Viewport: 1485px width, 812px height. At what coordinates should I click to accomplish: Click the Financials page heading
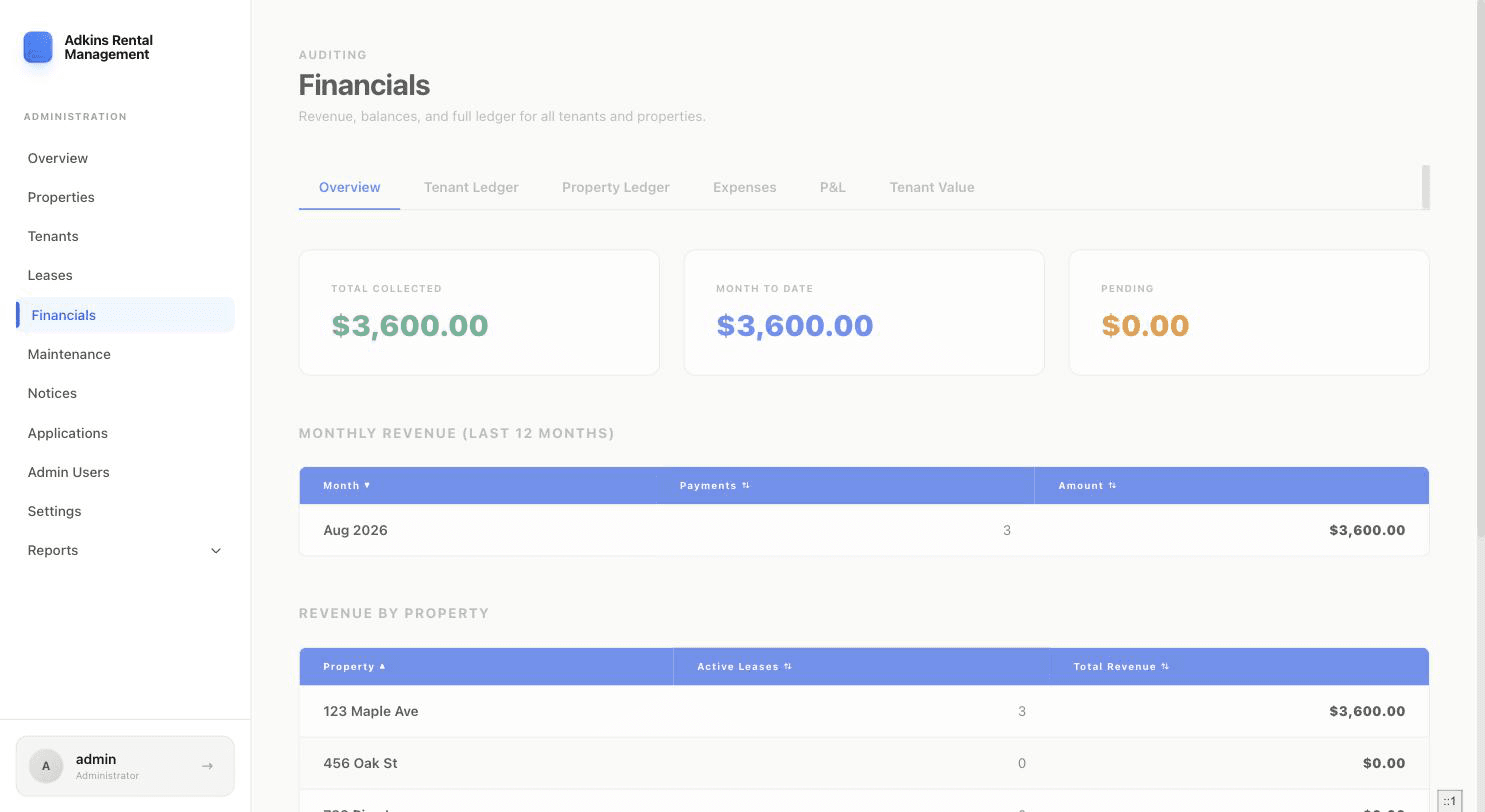[x=364, y=85]
